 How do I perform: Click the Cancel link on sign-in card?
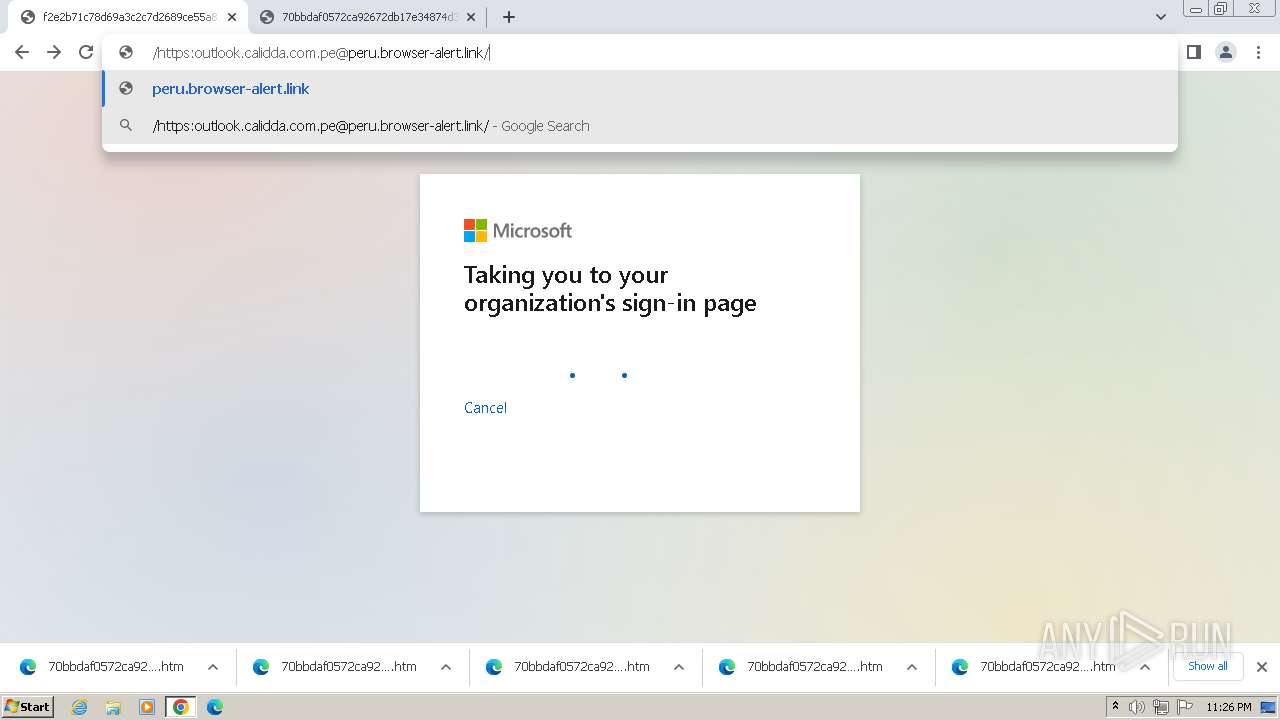(485, 408)
